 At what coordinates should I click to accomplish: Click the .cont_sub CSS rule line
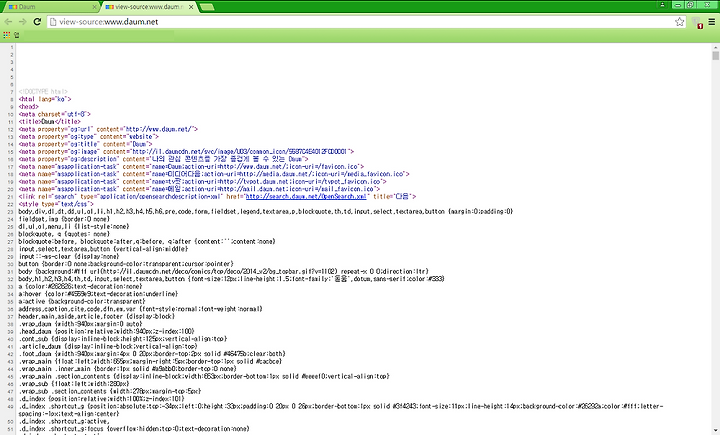(123, 339)
